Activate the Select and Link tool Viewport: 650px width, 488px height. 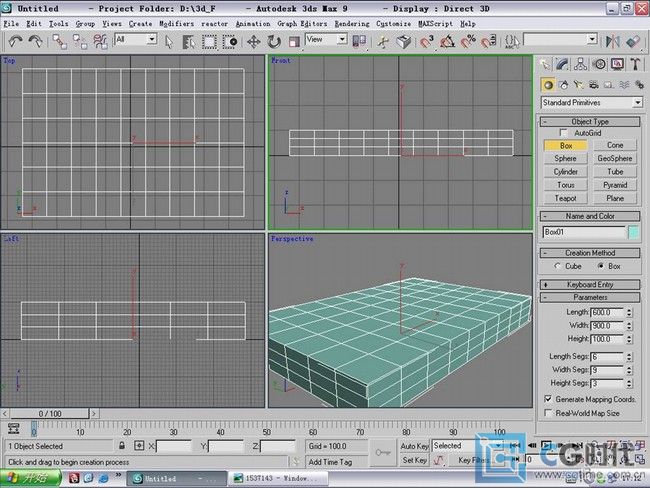tap(60, 42)
